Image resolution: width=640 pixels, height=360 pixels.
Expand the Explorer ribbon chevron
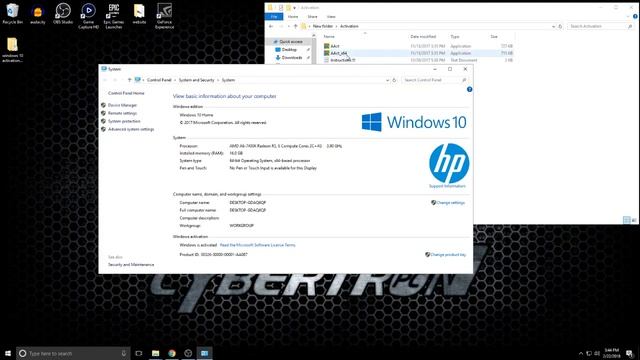point(628,17)
